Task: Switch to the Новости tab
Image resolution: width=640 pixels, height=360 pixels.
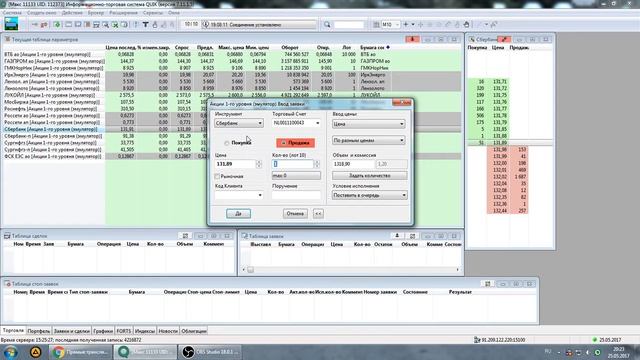Action: pyautogui.click(x=168, y=331)
